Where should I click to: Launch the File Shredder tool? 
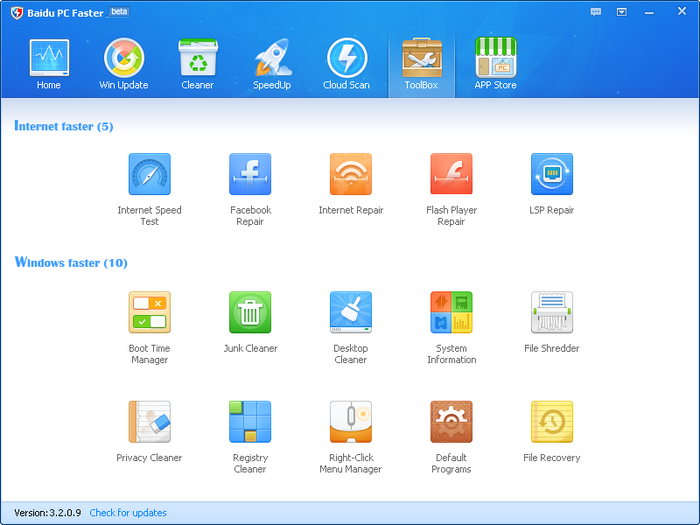552,312
